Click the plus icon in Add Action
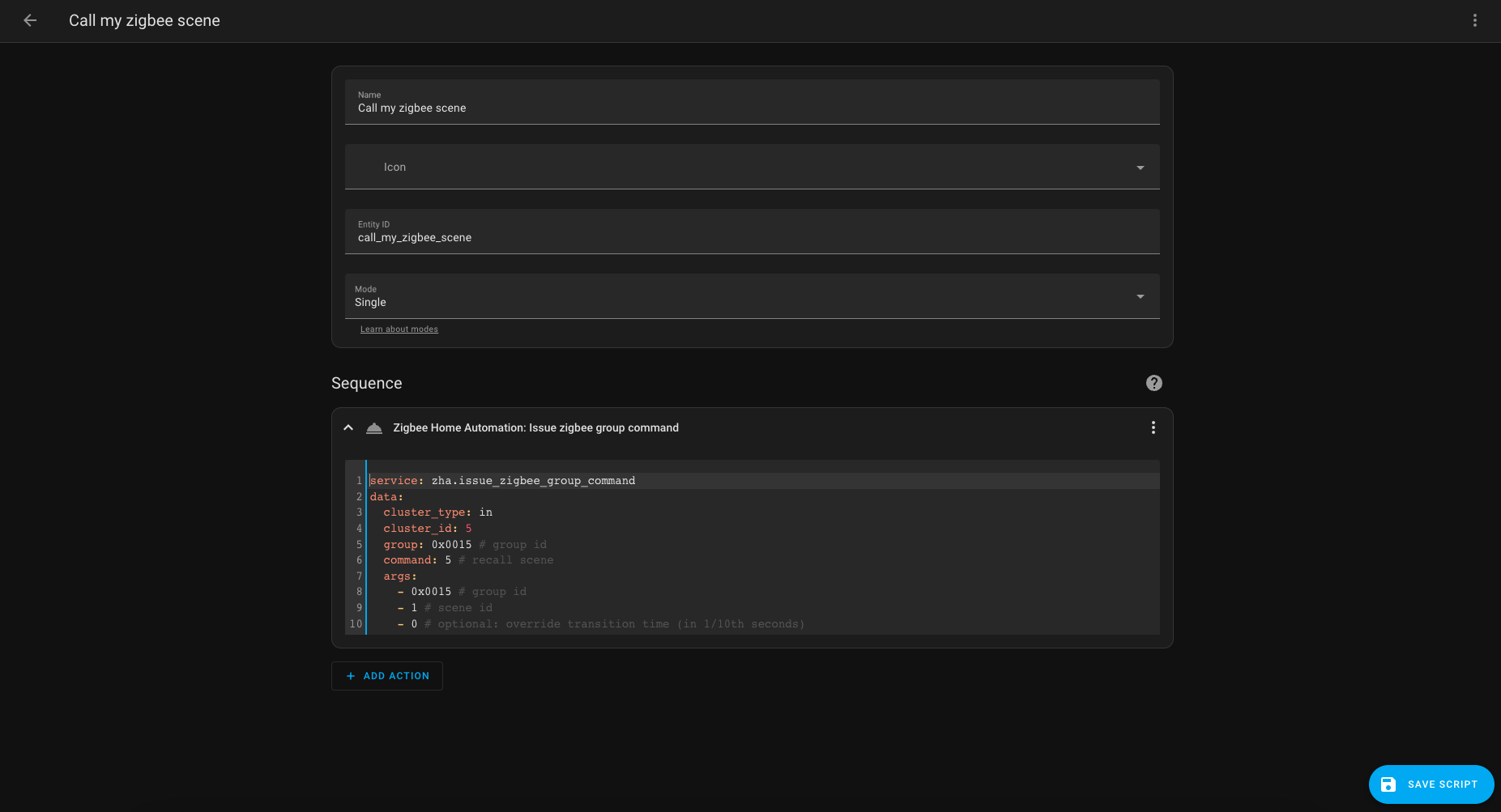This screenshot has width=1501, height=812. (350, 675)
